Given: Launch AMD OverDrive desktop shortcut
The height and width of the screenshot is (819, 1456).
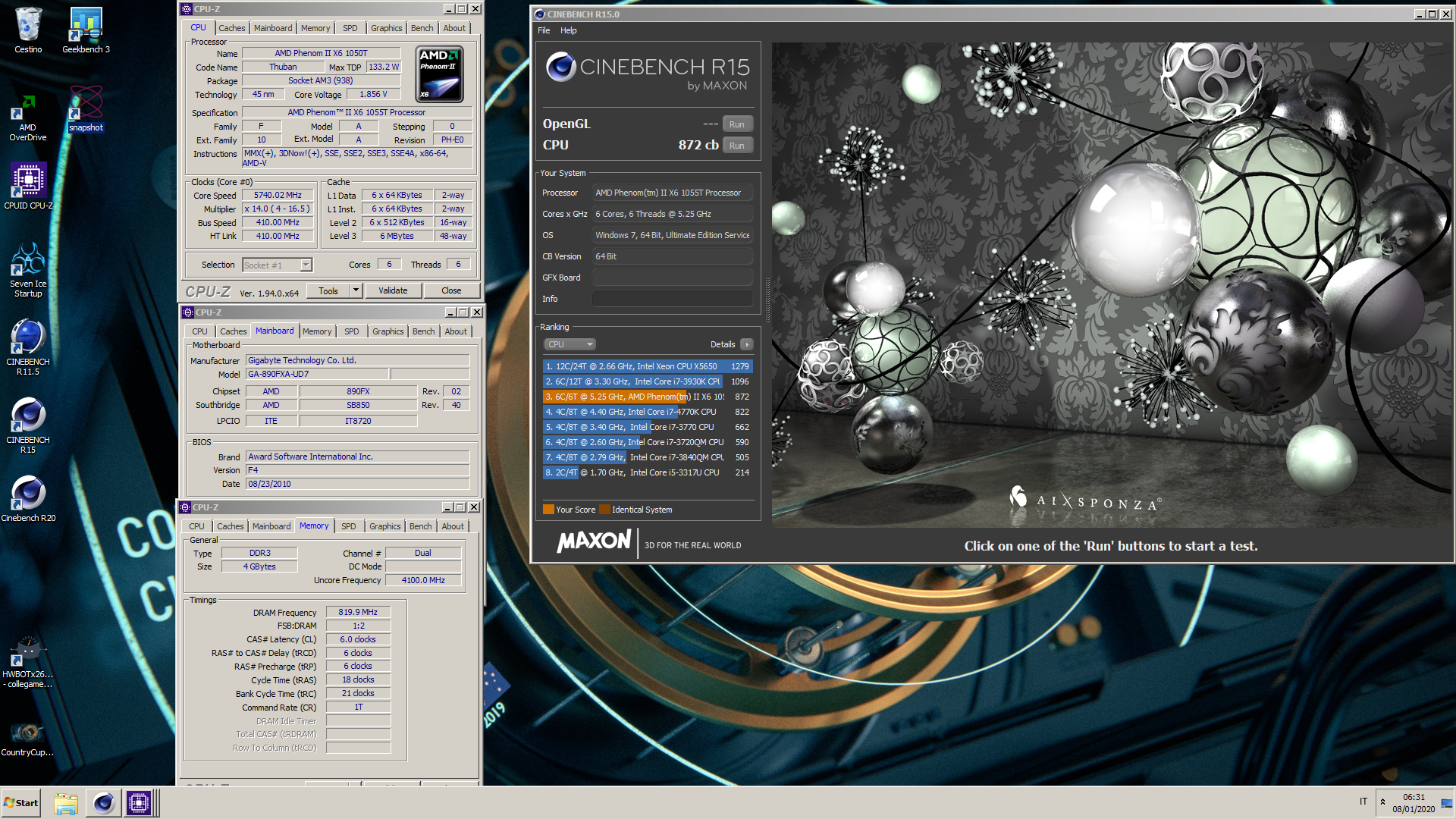Looking at the screenshot, I should pos(28,118).
